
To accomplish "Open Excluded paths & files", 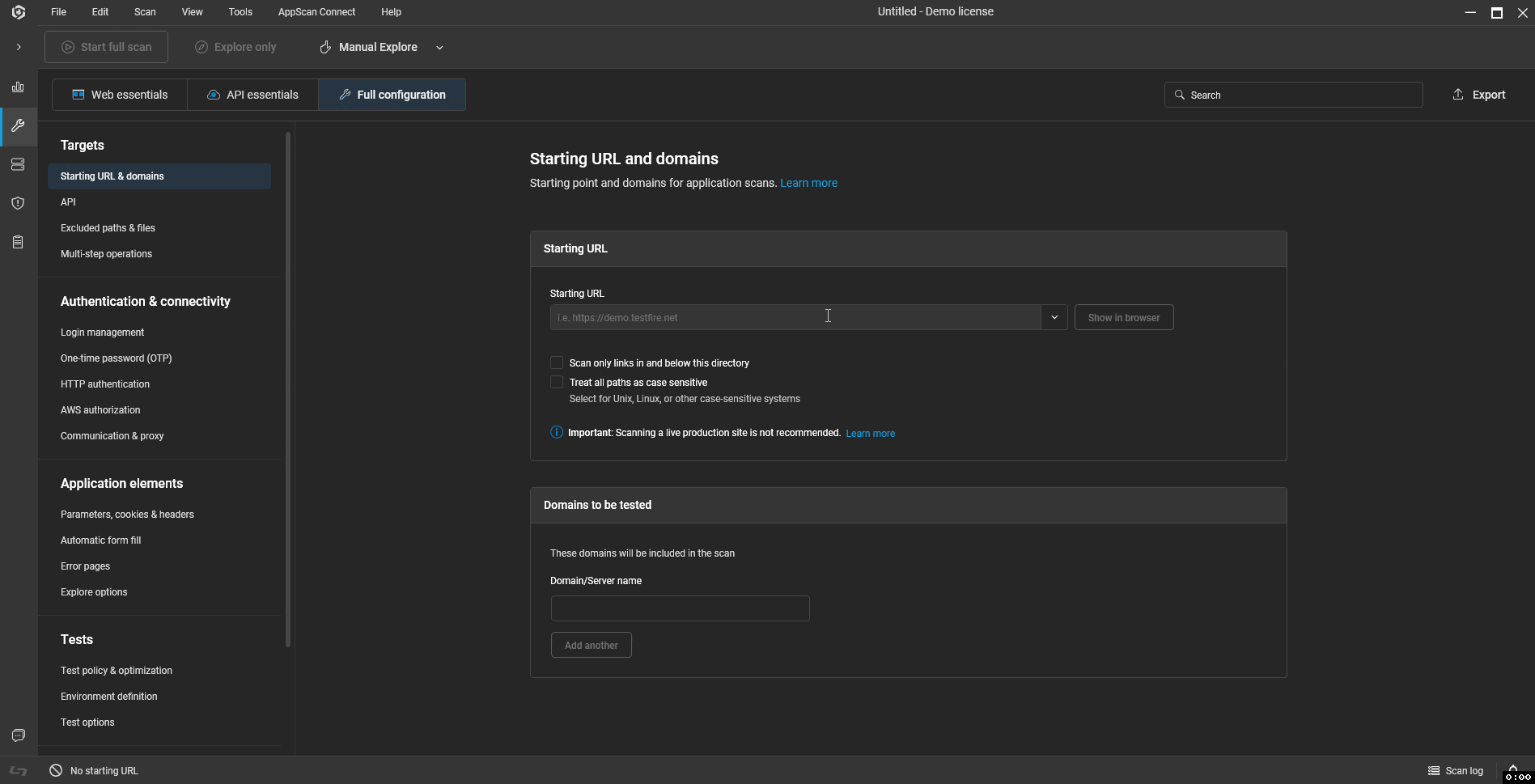I will 108,228.
